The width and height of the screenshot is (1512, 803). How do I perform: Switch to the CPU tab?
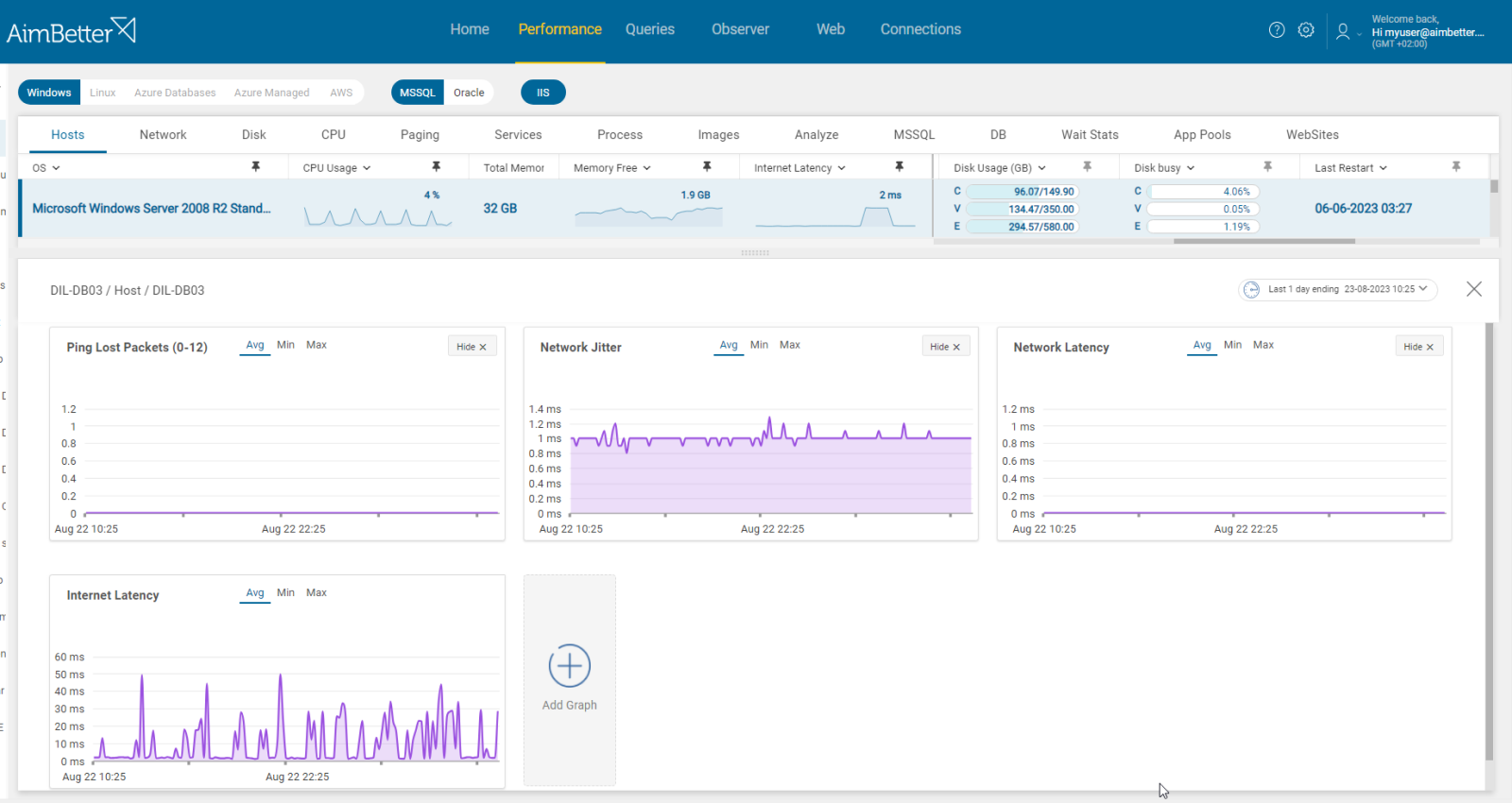334,135
